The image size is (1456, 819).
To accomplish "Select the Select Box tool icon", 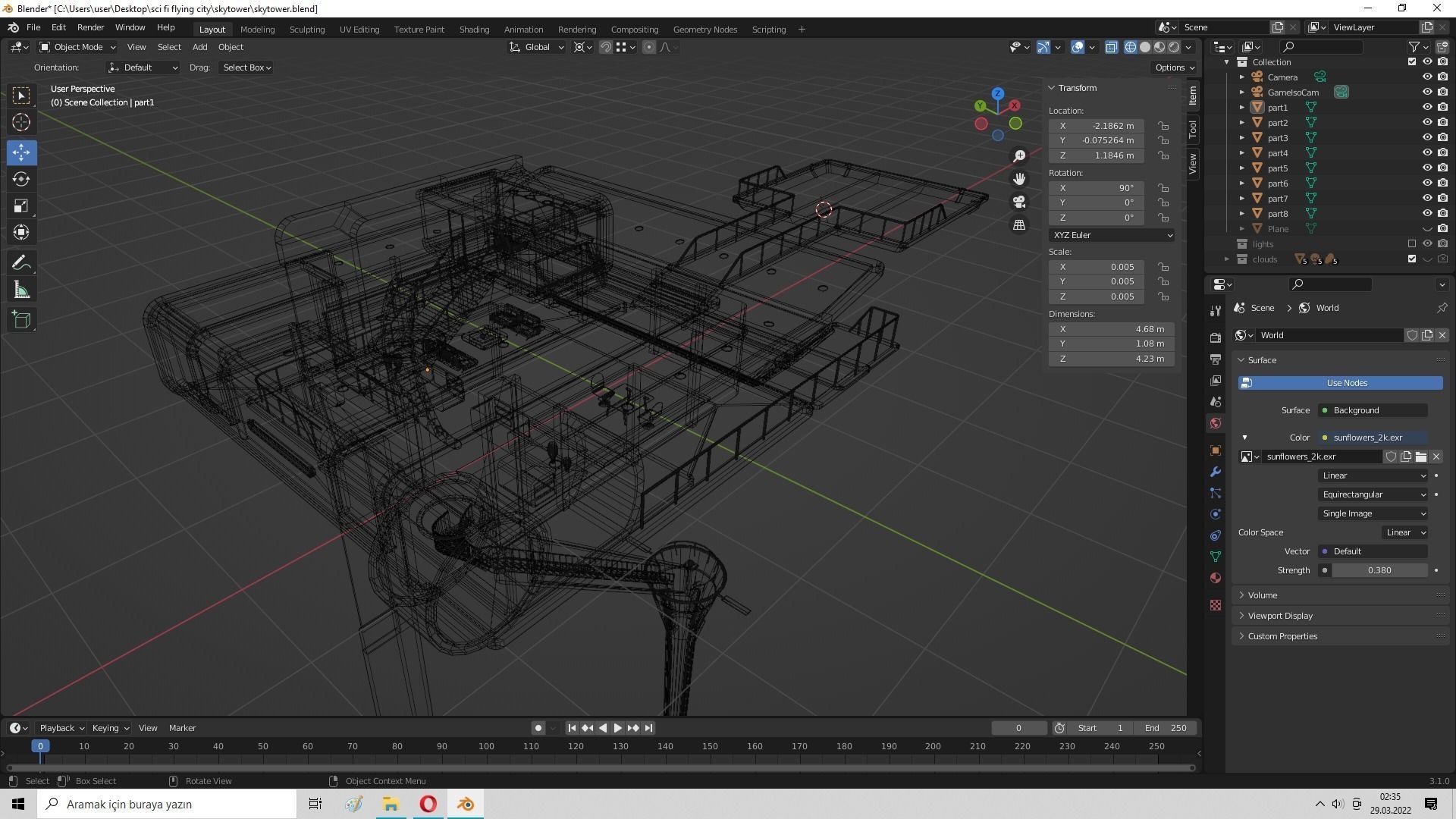I will pyautogui.click(x=21, y=95).
